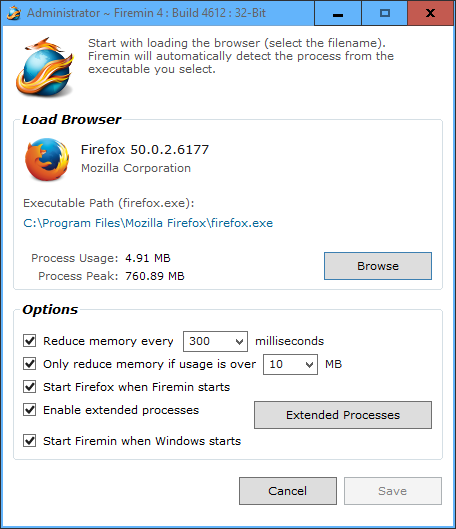Image resolution: width=456 pixels, height=529 pixels.
Task: Expand the 10 MB threshold dropdown
Action: click(x=290, y=364)
